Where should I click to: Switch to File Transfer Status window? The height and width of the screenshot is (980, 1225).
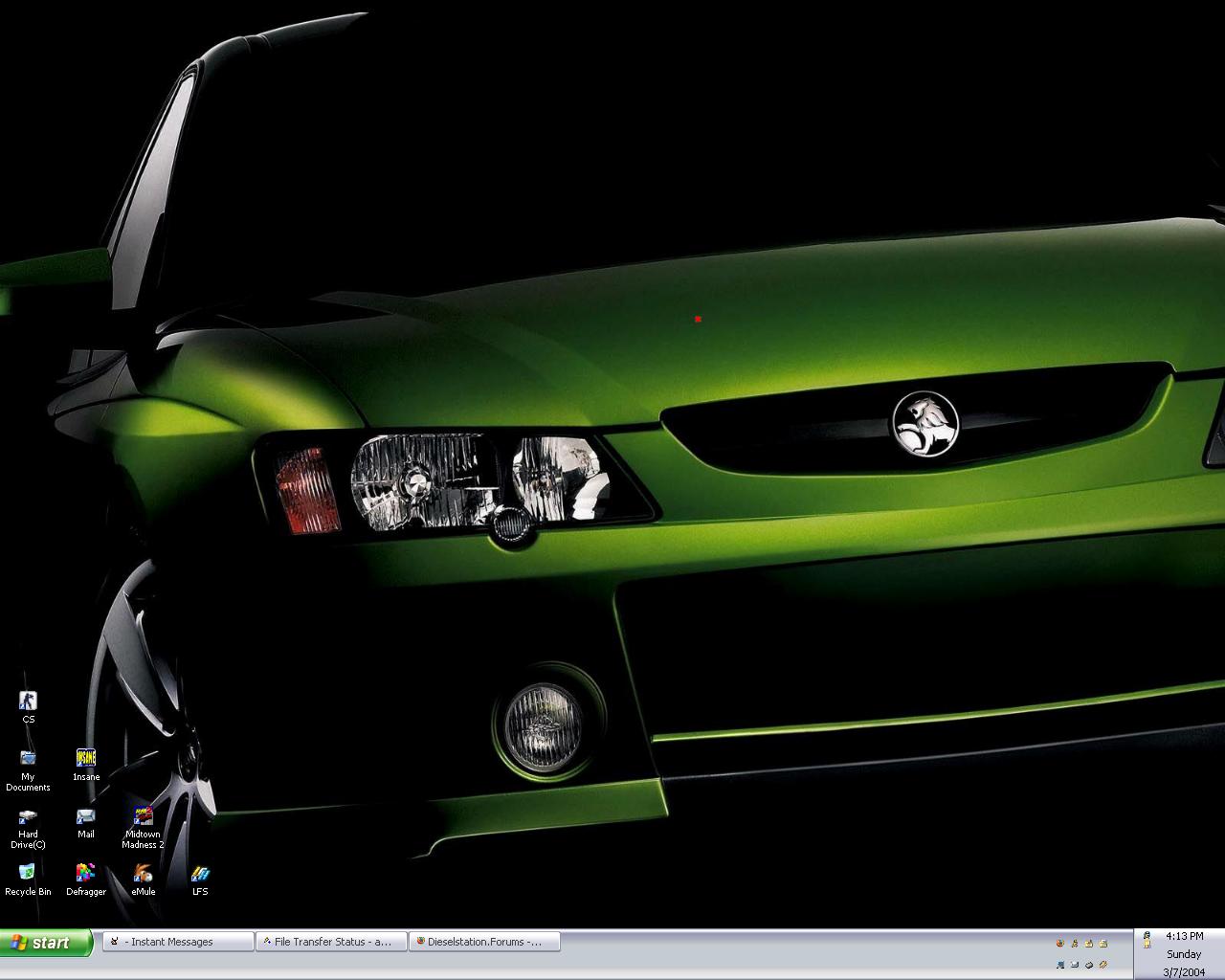[x=331, y=942]
